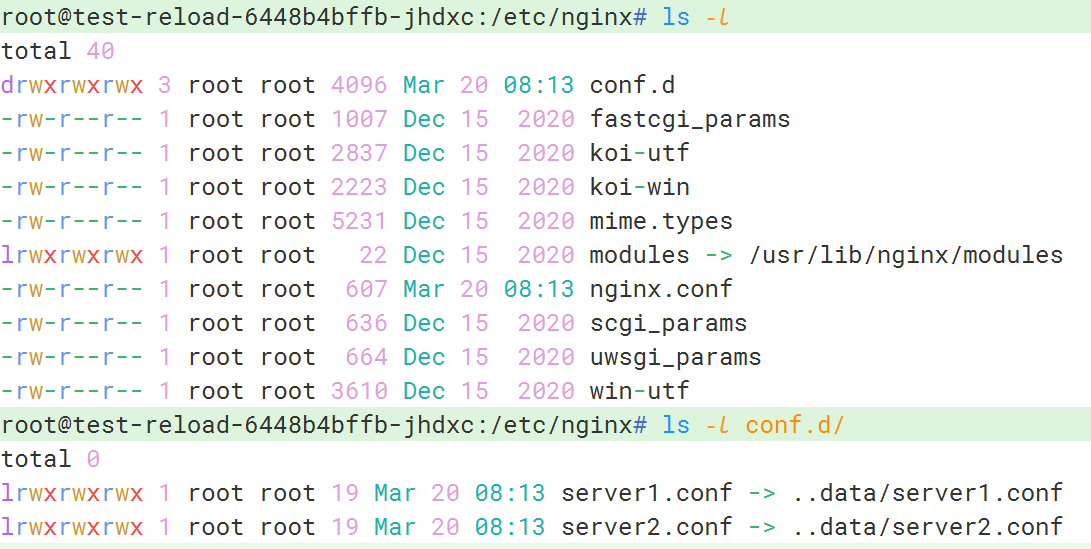Click the first shell prompt root@test-reload
1091x549 pixels.
[324, 17]
